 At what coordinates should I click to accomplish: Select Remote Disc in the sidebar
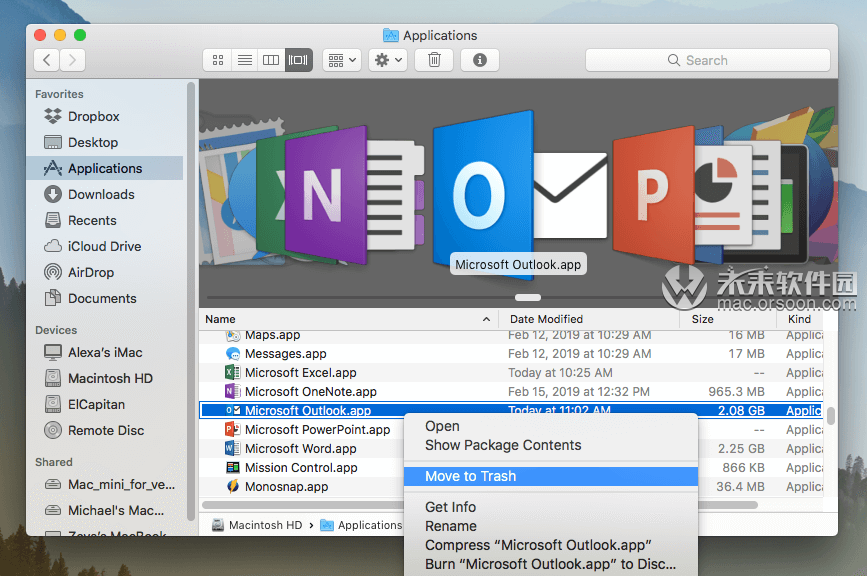pyautogui.click(x=105, y=430)
